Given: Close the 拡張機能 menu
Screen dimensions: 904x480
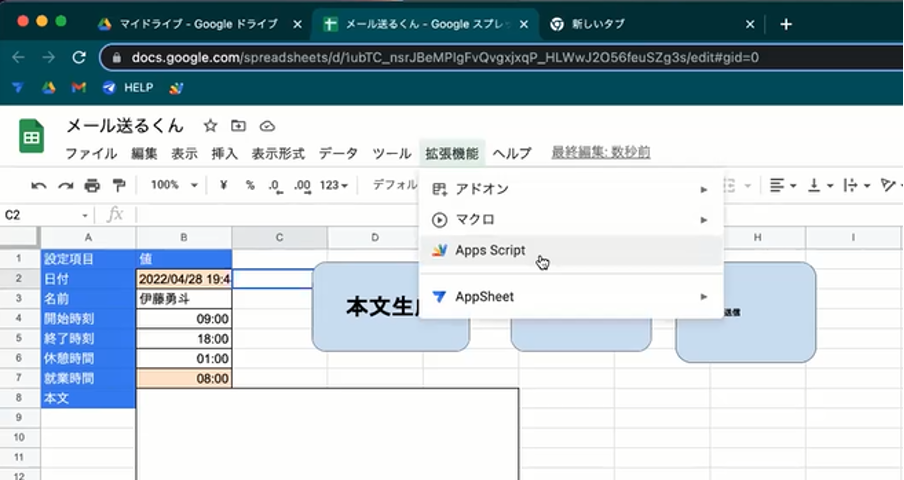Looking at the screenshot, I should pos(452,153).
